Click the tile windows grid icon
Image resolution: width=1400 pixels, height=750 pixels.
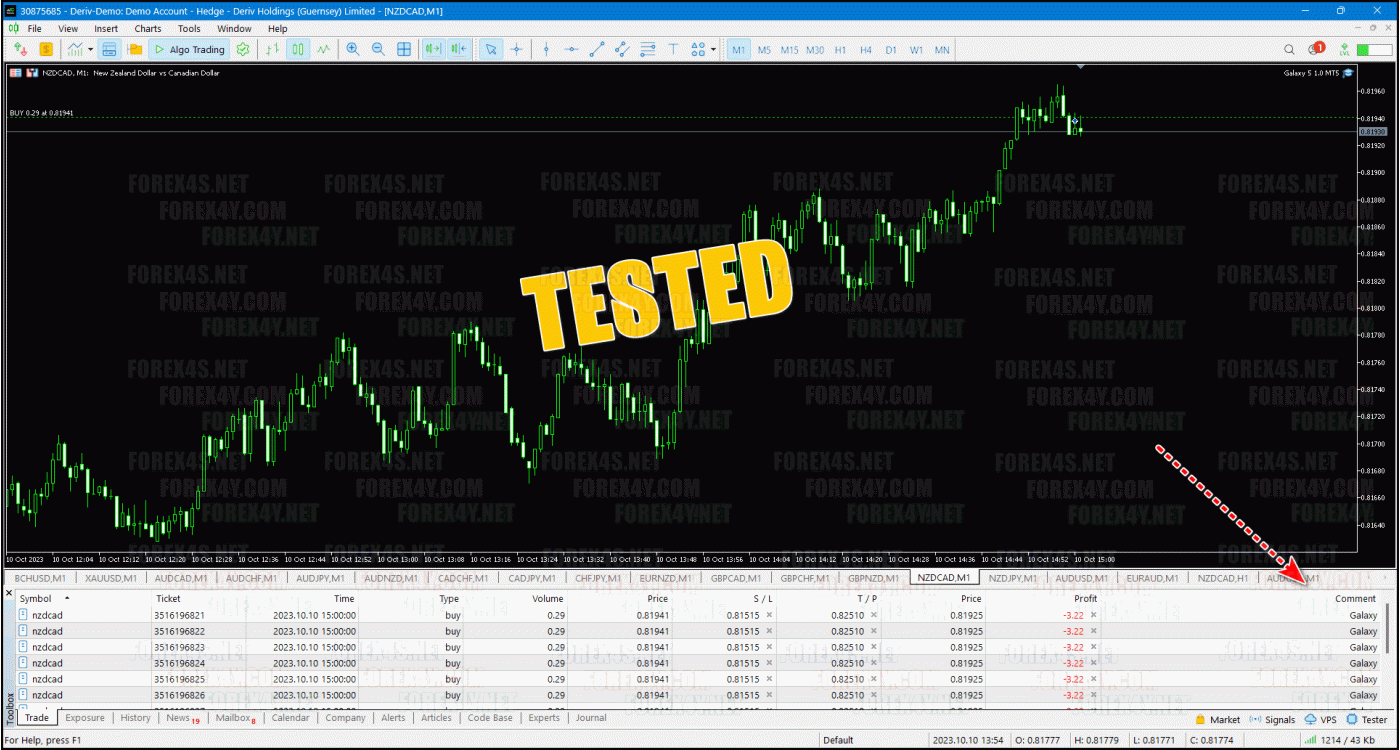[x=404, y=49]
